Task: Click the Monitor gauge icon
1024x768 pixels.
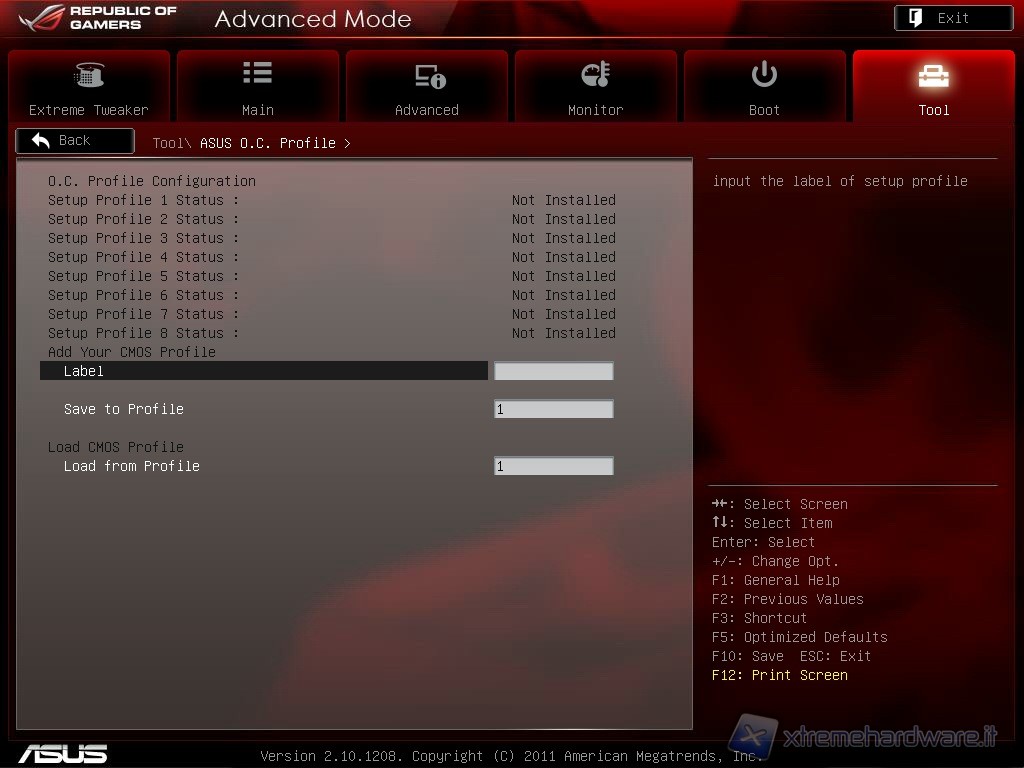Action: (x=595, y=75)
